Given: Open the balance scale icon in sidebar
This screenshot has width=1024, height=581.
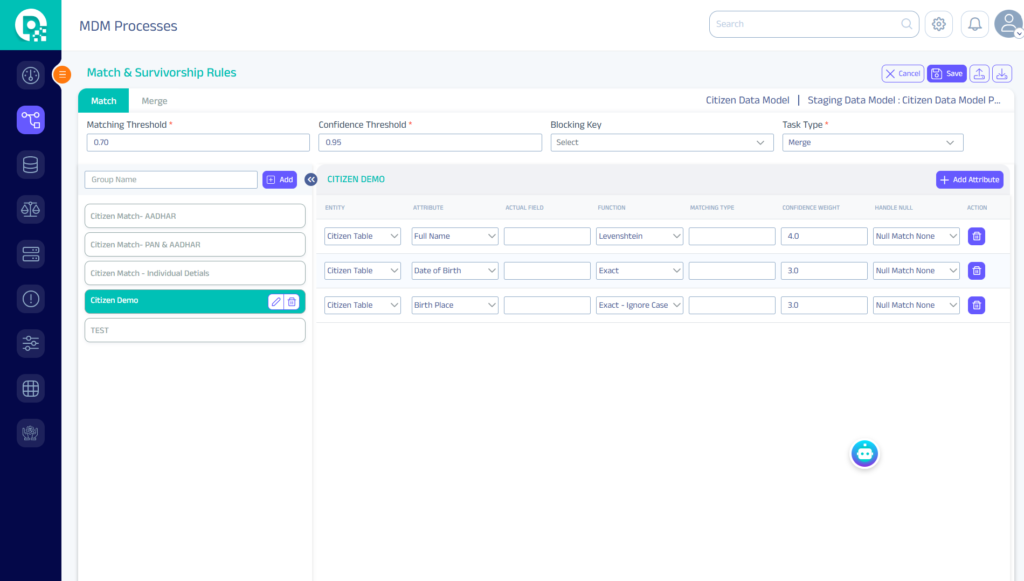Looking at the screenshot, I should (31, 209).
